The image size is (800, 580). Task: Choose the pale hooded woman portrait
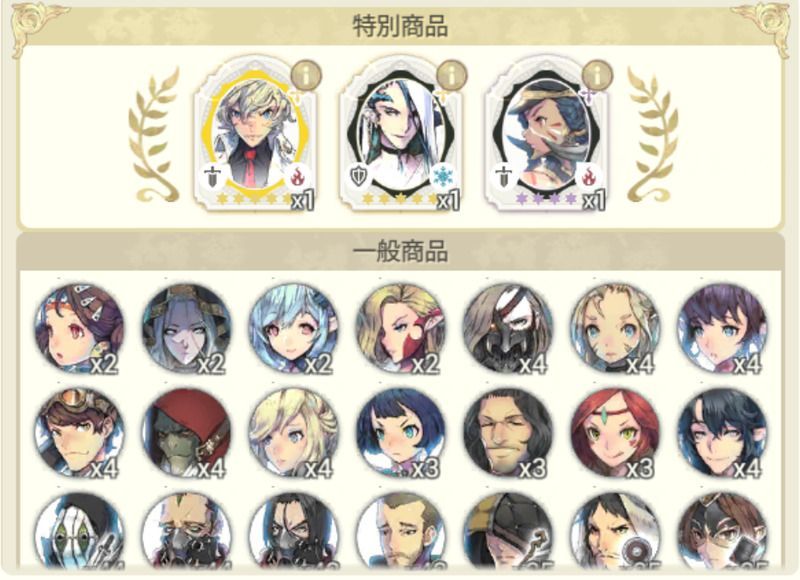pyautogui.click(x=186, y=328)
